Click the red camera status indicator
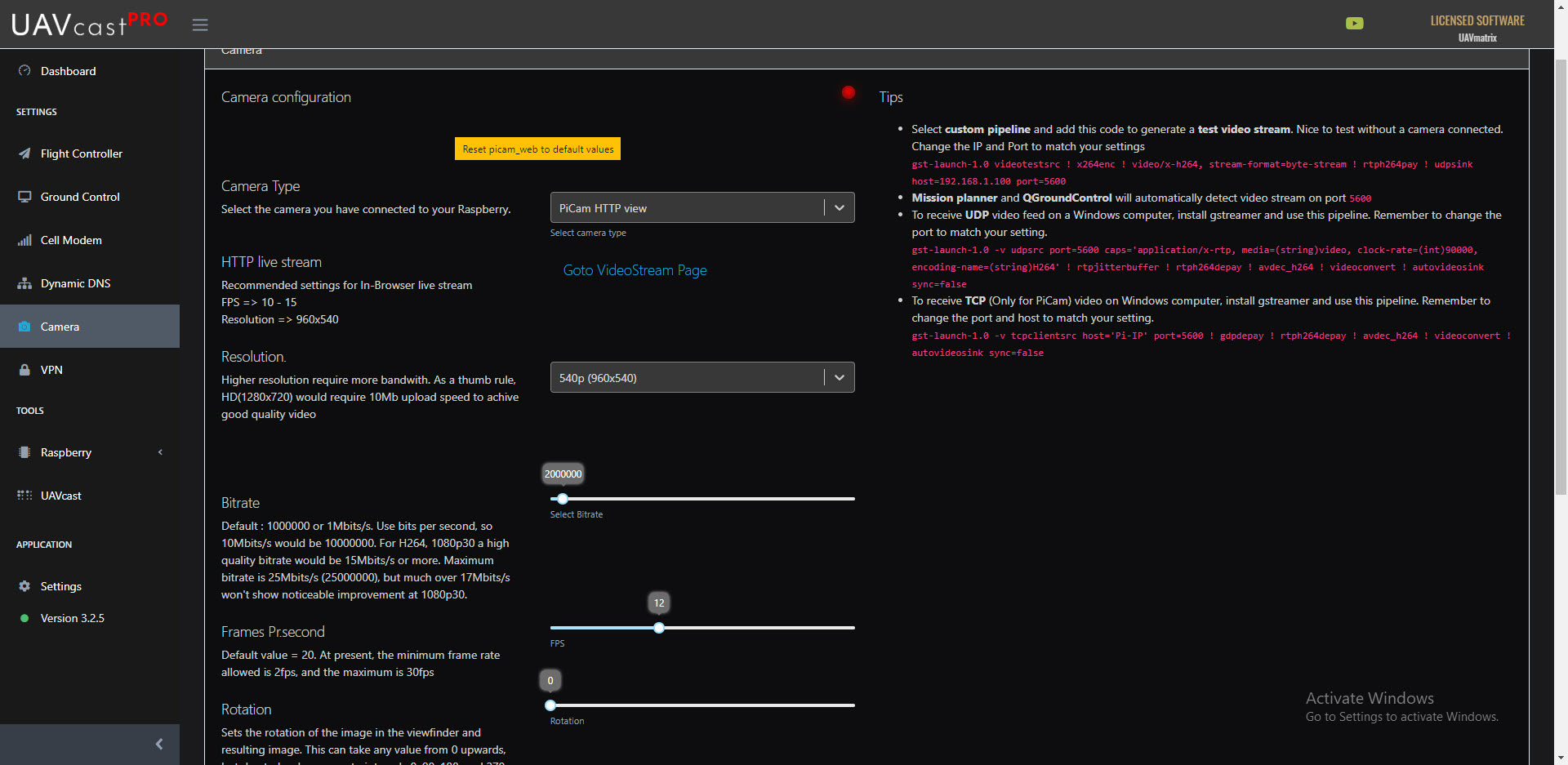The width and height of the screenshot is (1568, 765). tap(849, 92)
